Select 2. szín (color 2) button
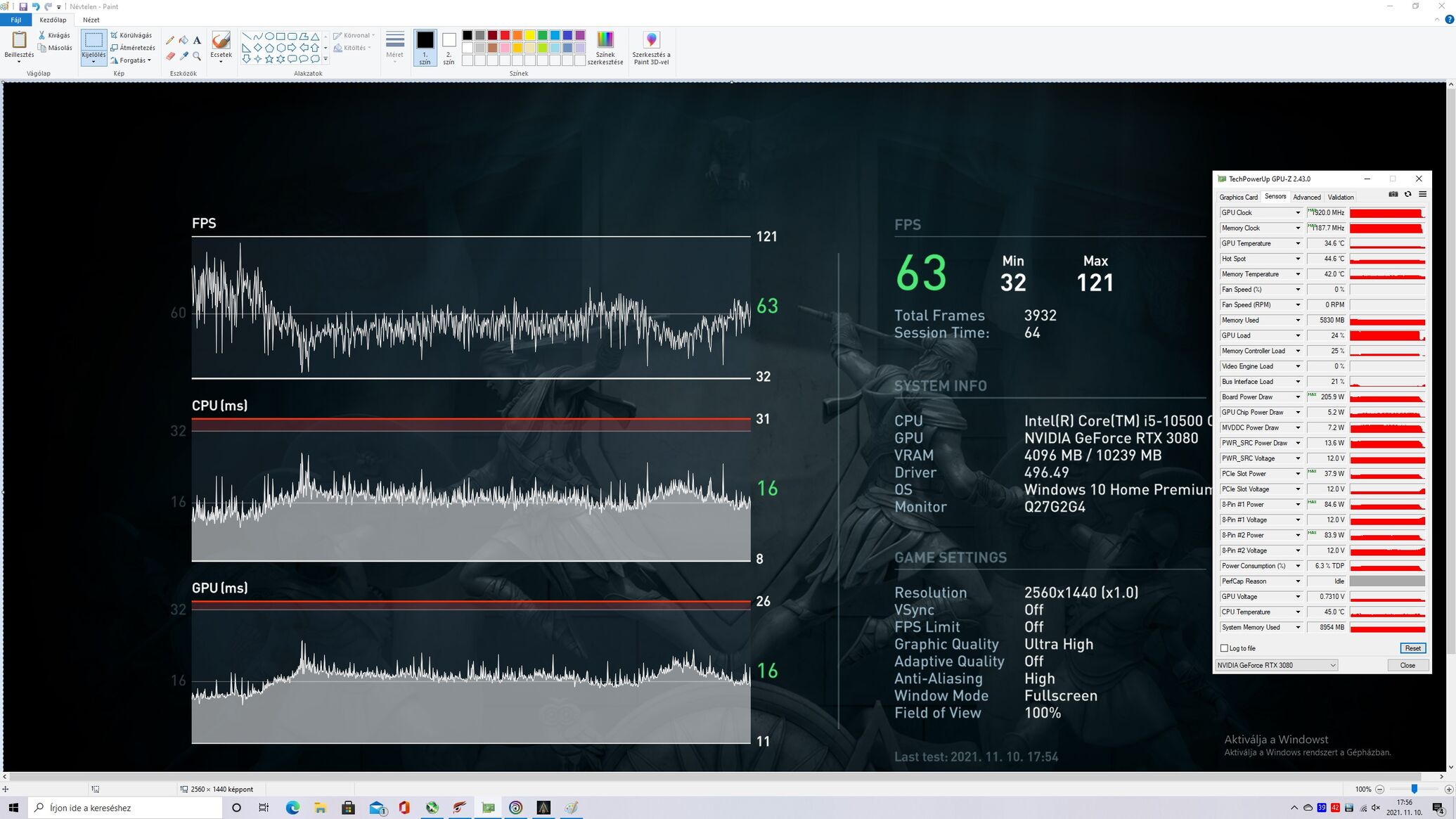 click(449, 48)
